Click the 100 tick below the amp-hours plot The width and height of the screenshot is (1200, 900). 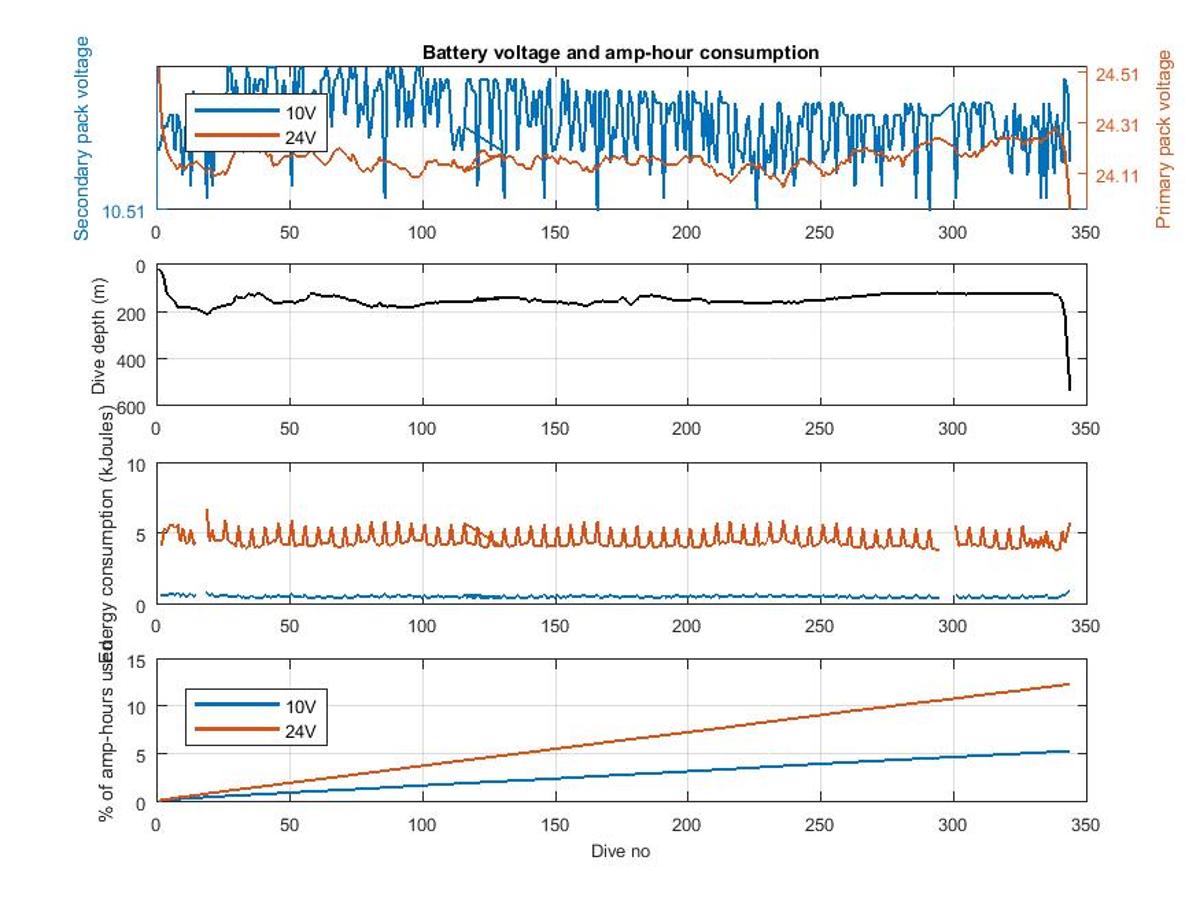pos(422,823)
